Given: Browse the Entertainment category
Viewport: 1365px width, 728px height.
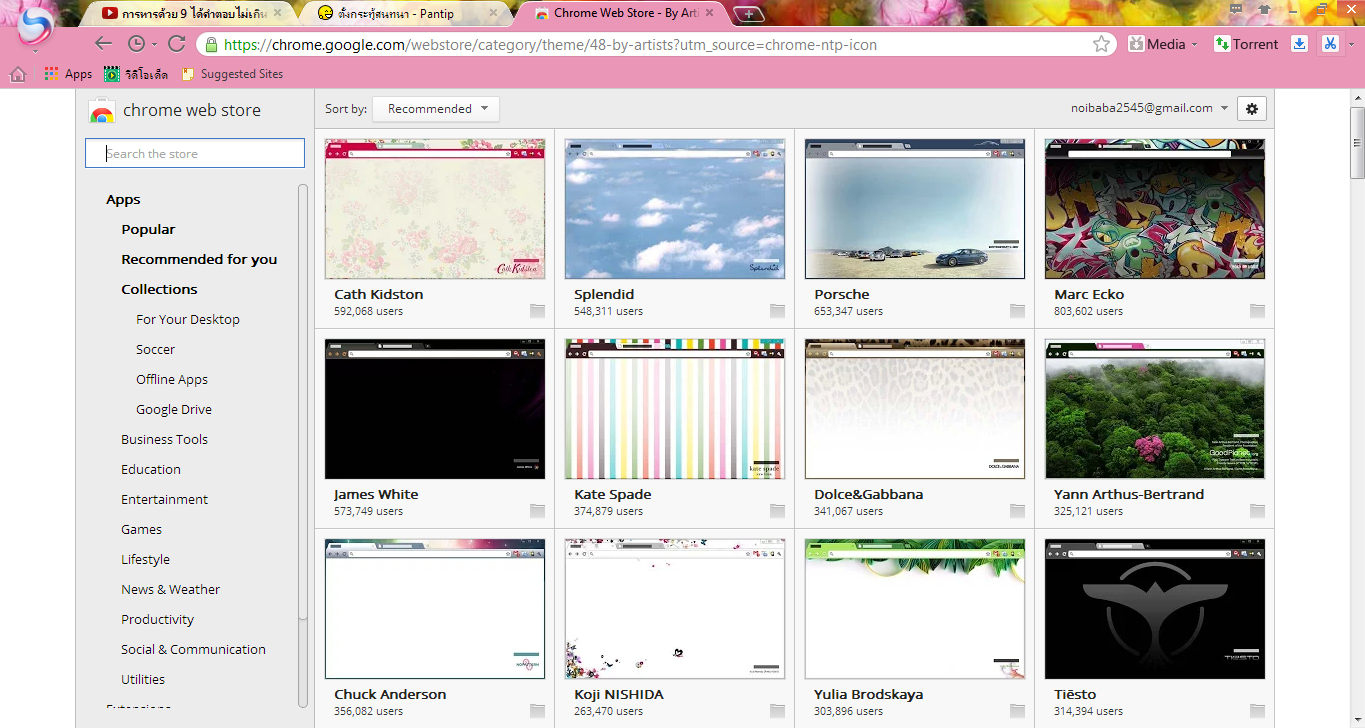Looking at the screenshot, I should [x=164, y=500].
